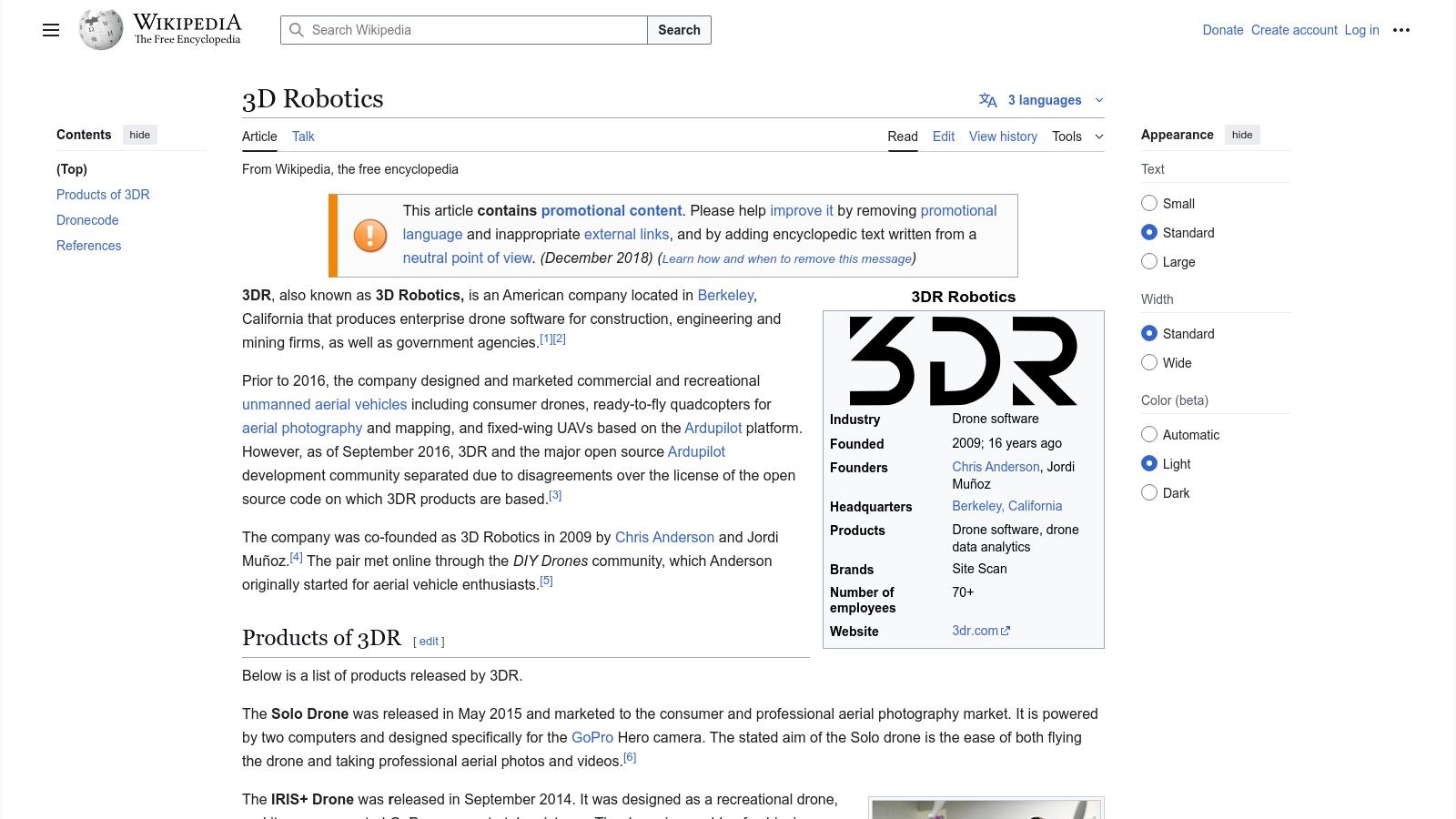Select Dark color mode
The image size is (1456, 819).
coord(1149,492)
